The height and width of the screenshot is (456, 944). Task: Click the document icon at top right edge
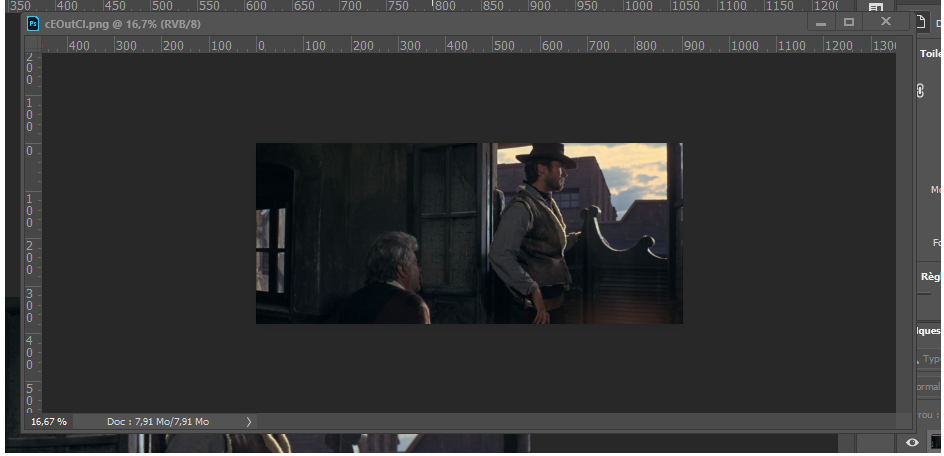[x=920, y=22]
